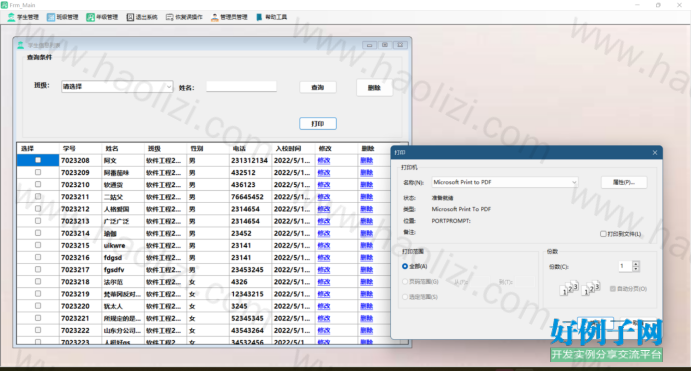Select phone cell 52345345

pos(251,318)
